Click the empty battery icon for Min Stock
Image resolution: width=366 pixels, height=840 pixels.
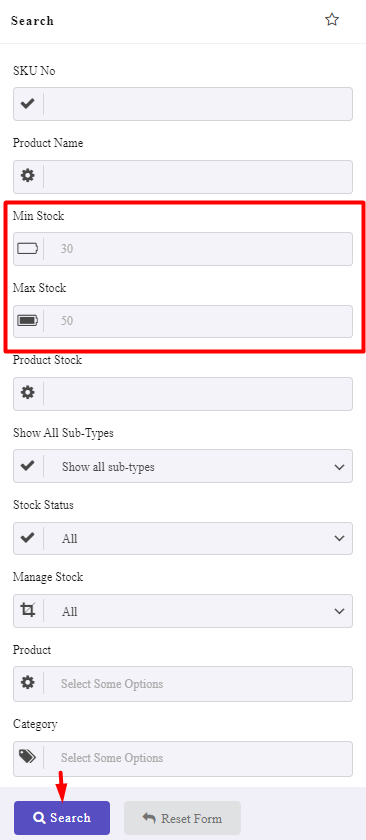tap(28, 249)
